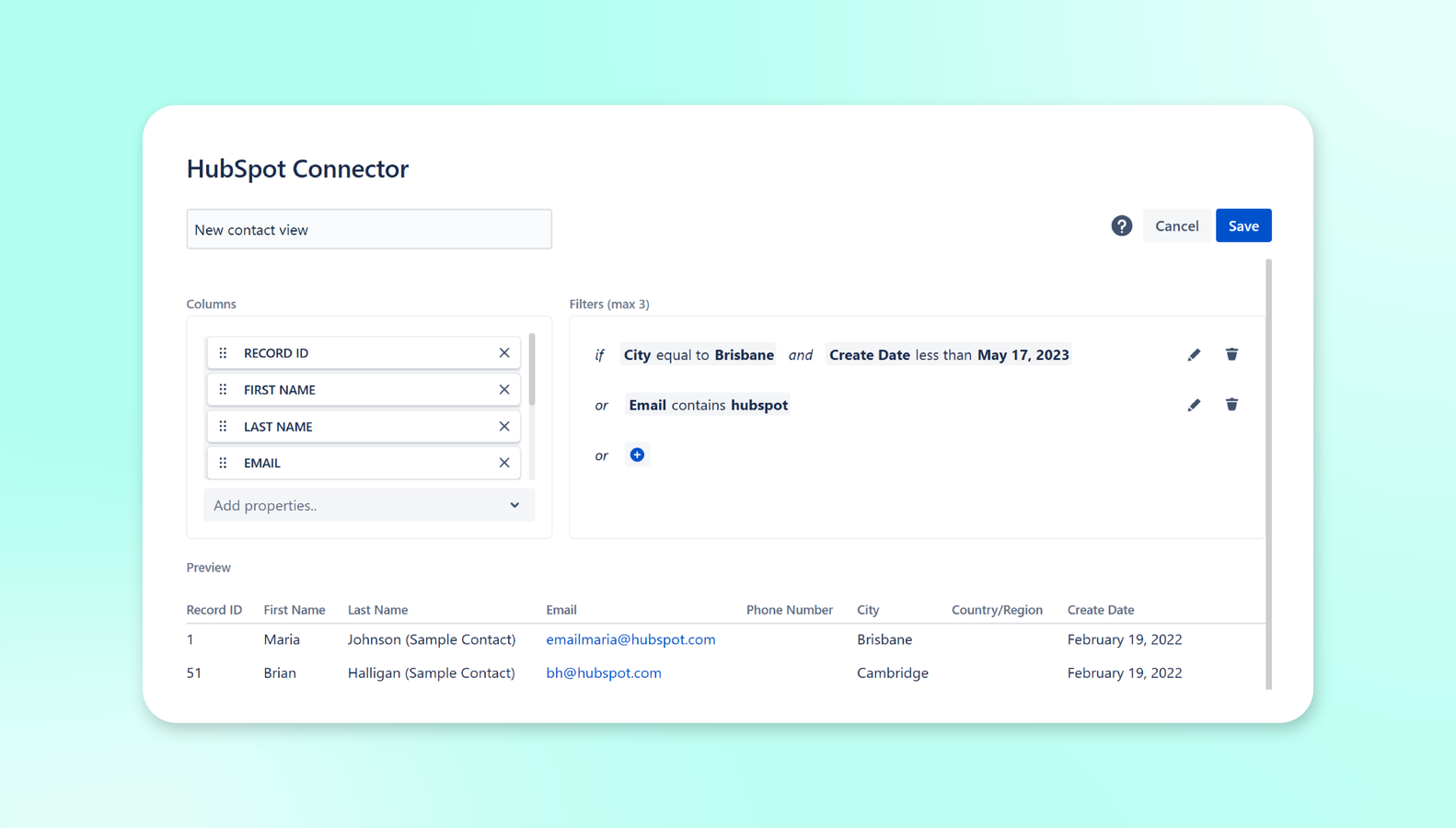Click the Columns list scrollbar
The height and width of the screenshot is (828, 1456).
532,370
